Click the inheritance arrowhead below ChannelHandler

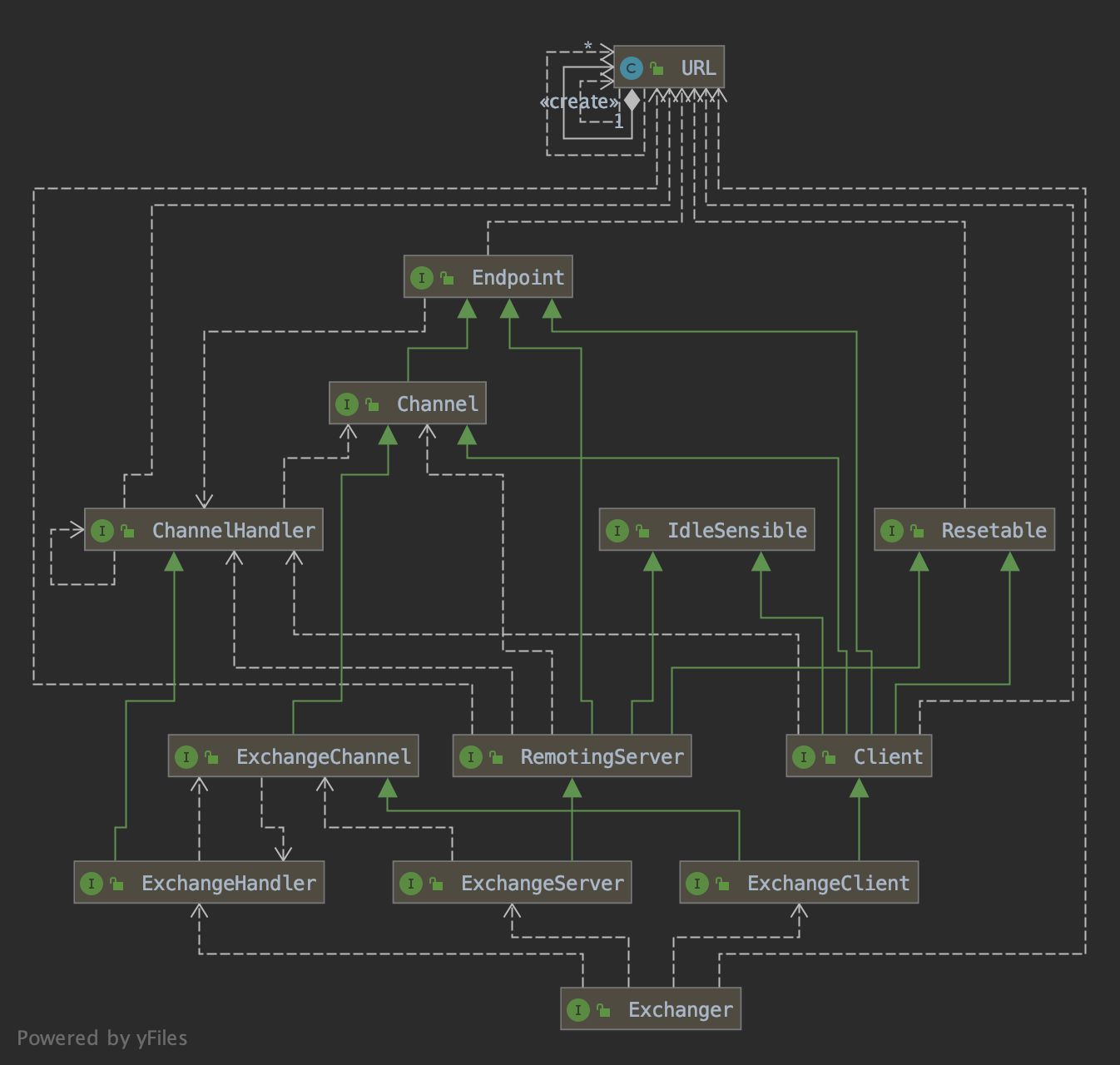click(x=173, y=562)
